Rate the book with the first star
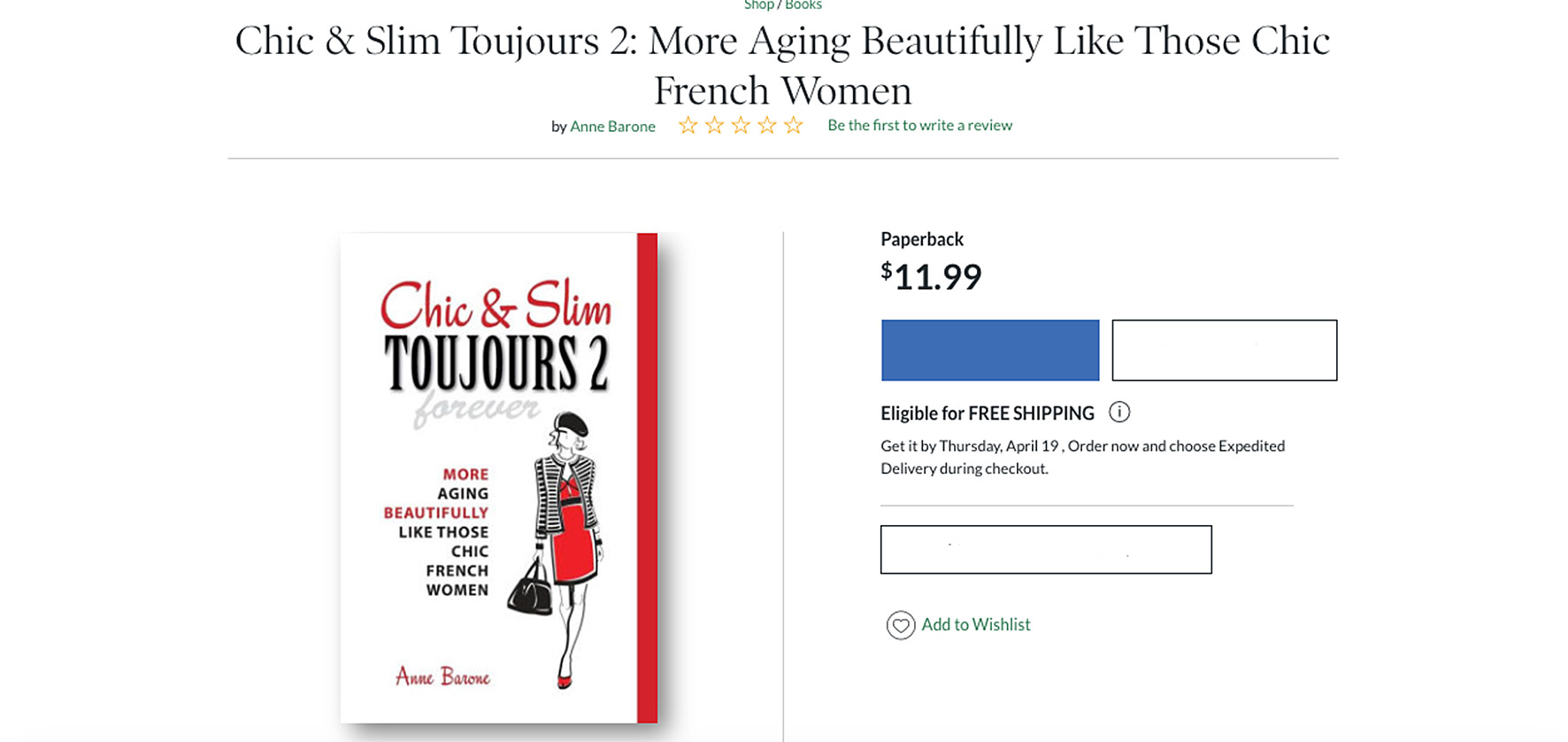The height and width of the screenshot is (742, 1568). pyautogui.click(x=688, y=126)
